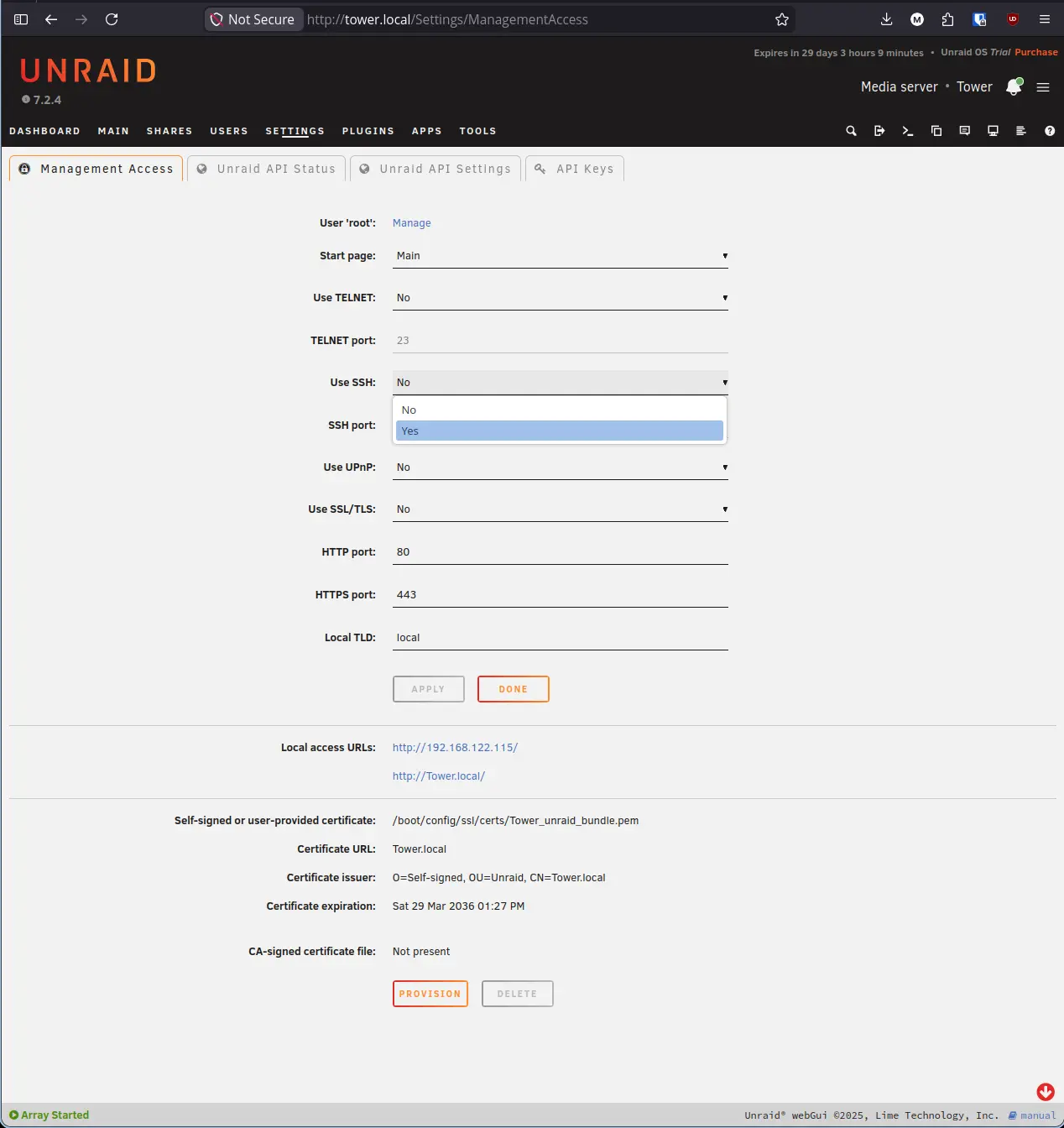
Task: Click the browser sidebar toggle icon
Action: pos(21,19)
